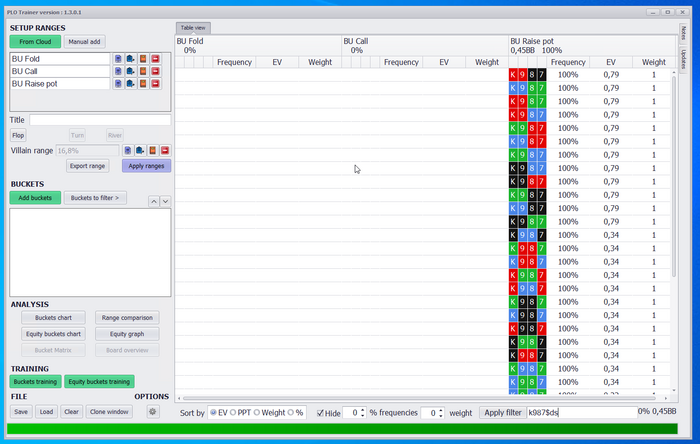Click the blue document icon beside BU Call

coord(118,71)
